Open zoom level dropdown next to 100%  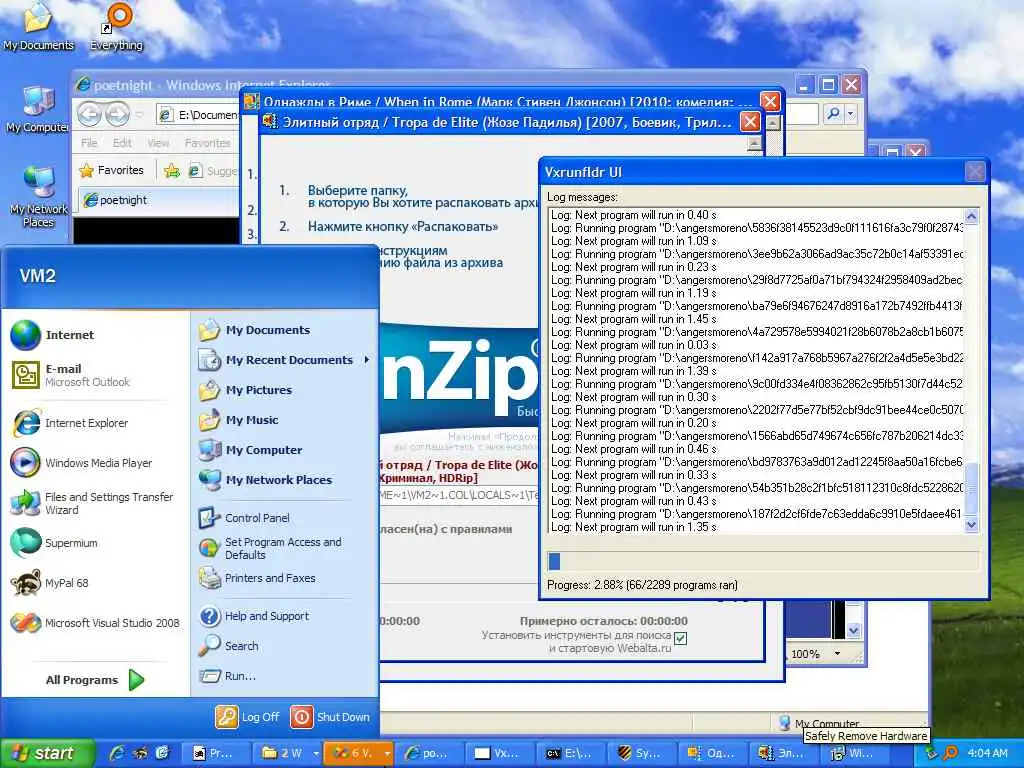point(837,654)
